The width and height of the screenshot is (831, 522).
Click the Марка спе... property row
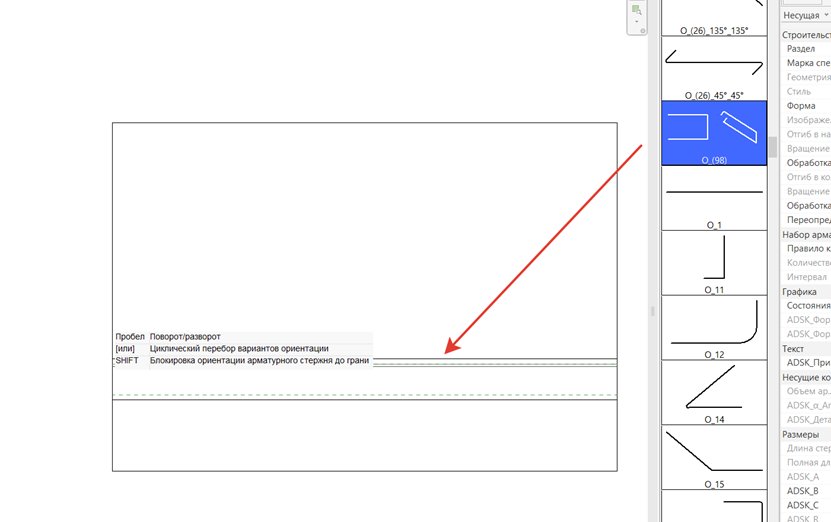pyautogui.click(x=806, y=63)
